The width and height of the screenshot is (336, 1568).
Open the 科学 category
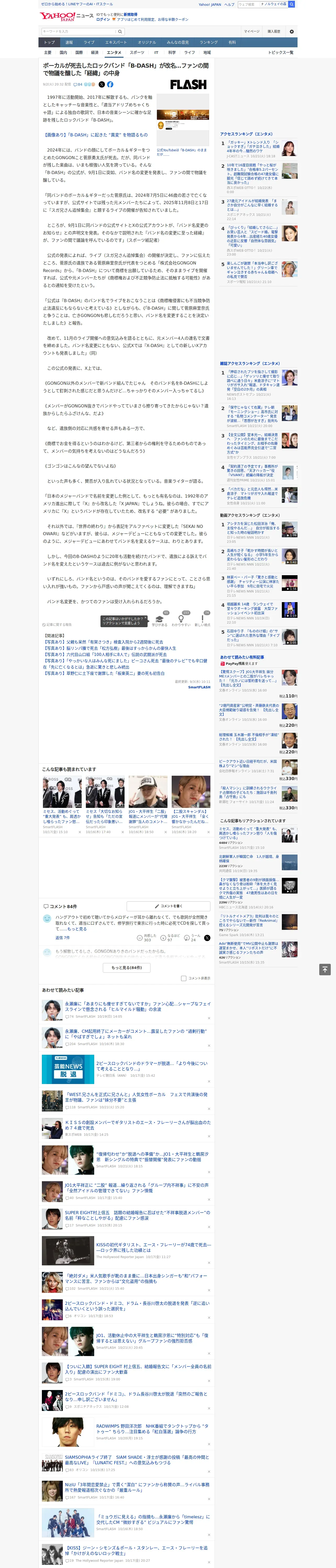pos(172,52)
